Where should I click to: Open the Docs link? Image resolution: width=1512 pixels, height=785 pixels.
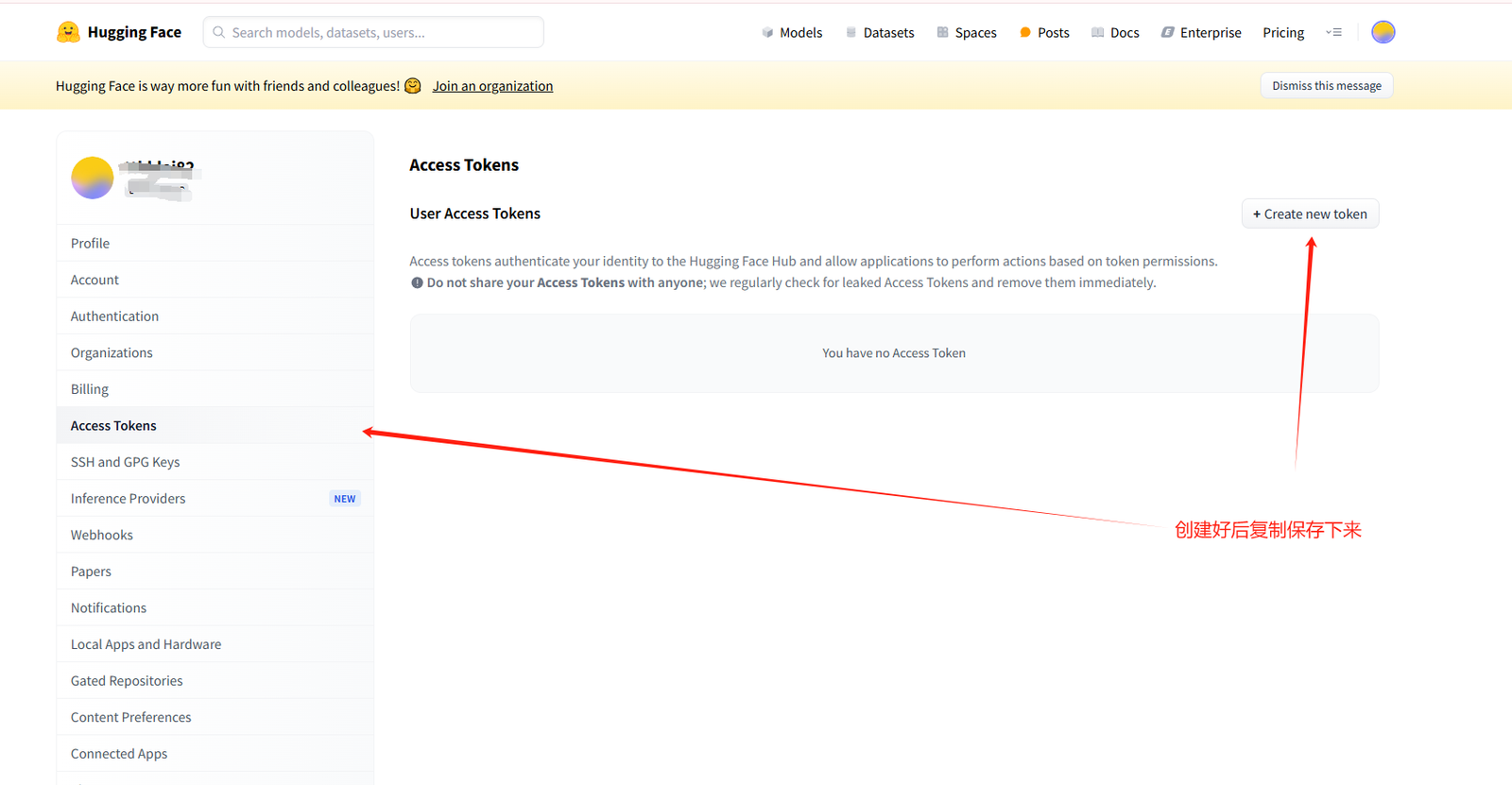pos(1115,32)
